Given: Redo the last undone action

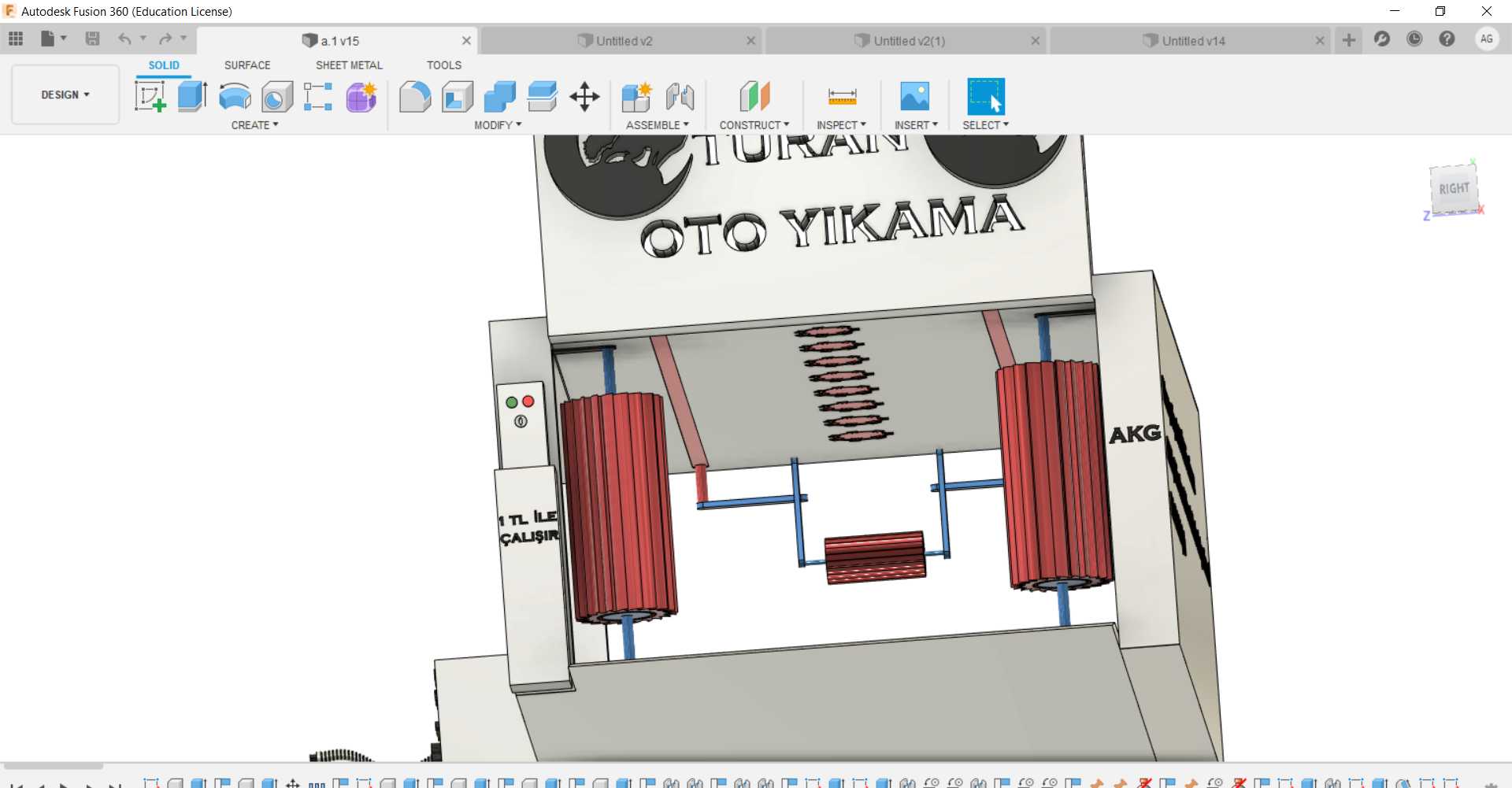Looking at the screenshot, I should (x=165, y=39).
